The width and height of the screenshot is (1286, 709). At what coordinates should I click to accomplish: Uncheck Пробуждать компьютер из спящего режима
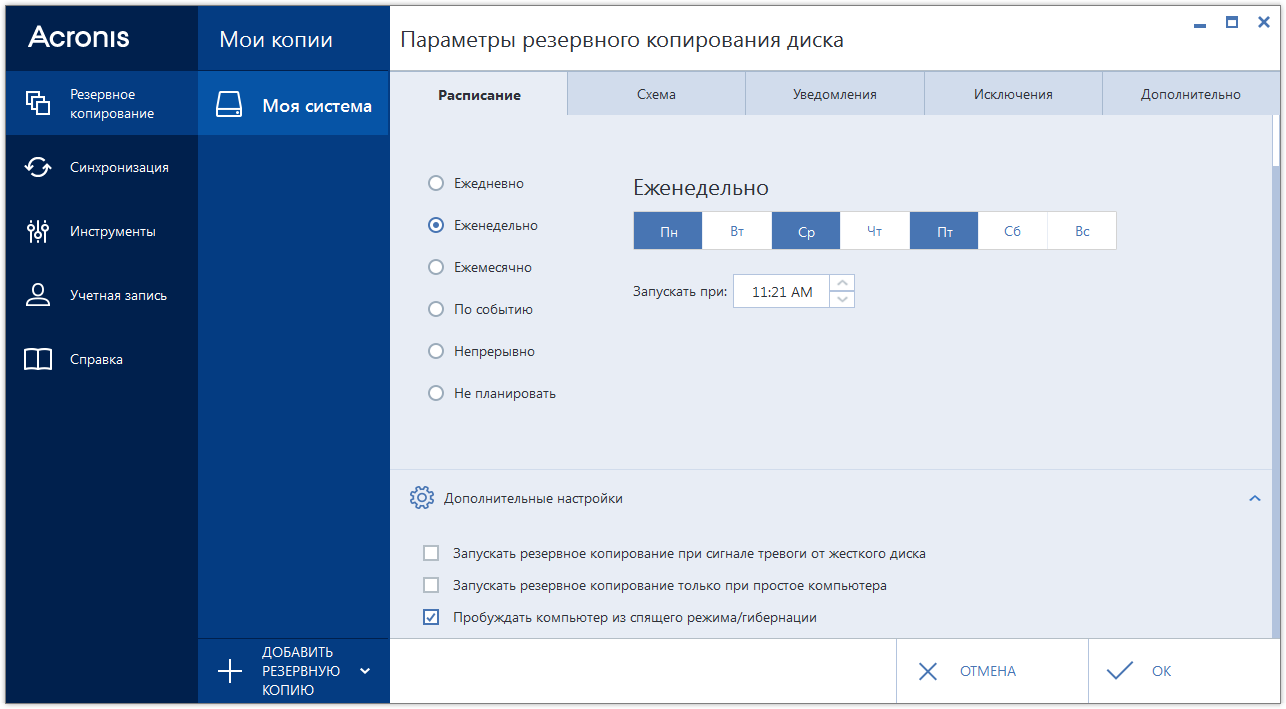431,617
